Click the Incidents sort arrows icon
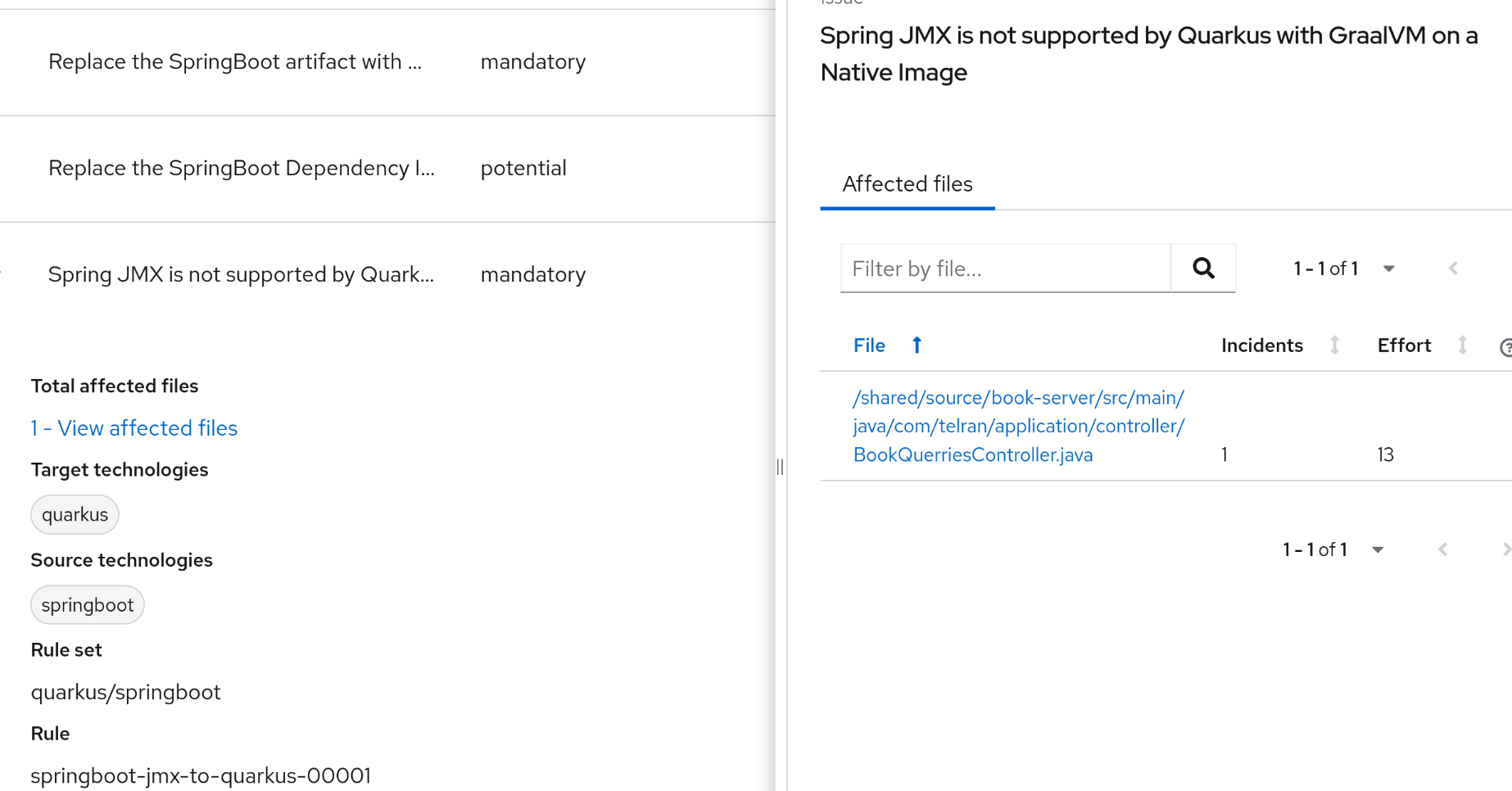1512x791 pixels. pyautogui.click(x=1334, y=346)
